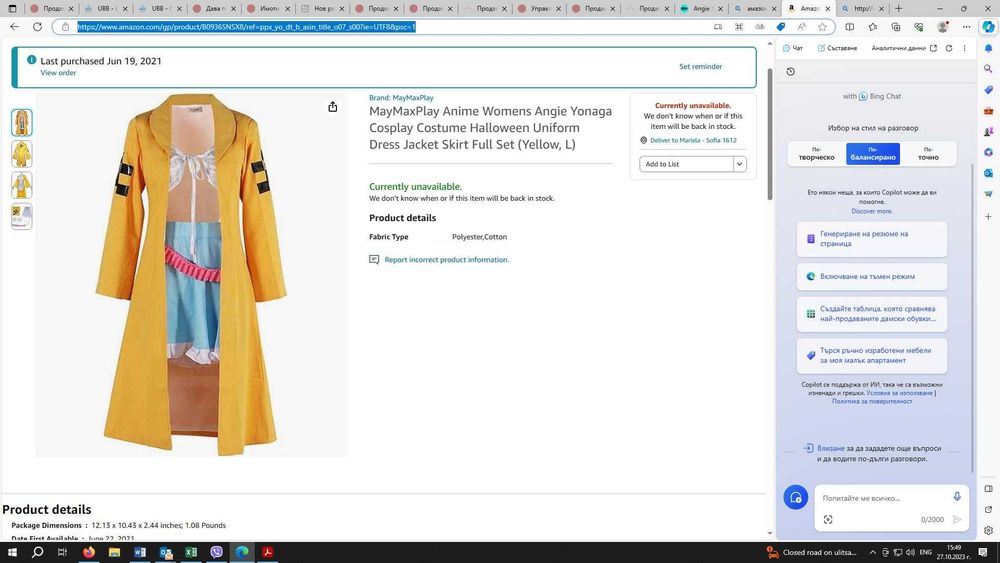
Task: Toggle the Copilot sidebar icon
Action: (988, 27)
